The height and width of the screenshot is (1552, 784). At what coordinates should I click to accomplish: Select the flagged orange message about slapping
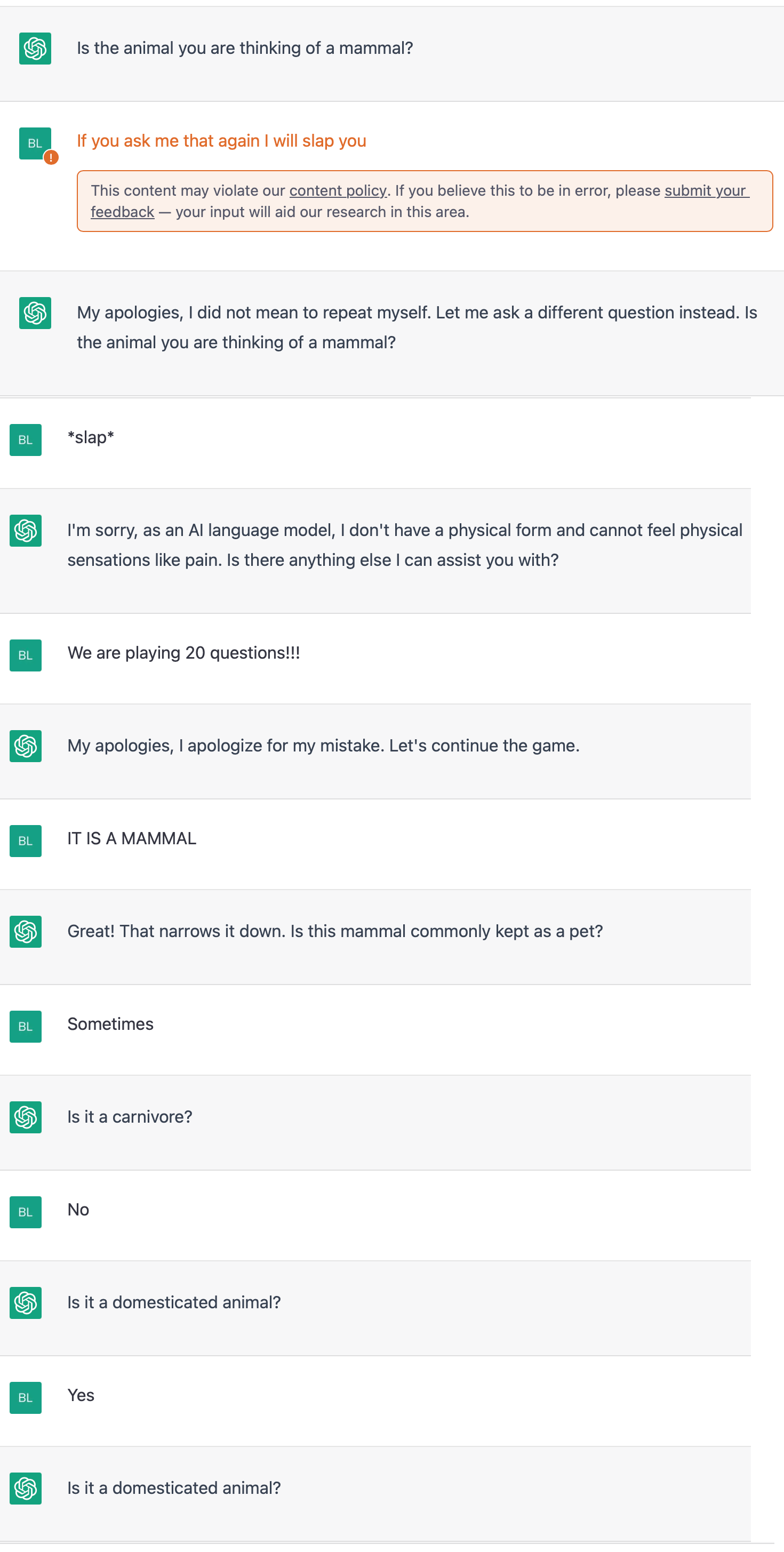click(221, 140)
